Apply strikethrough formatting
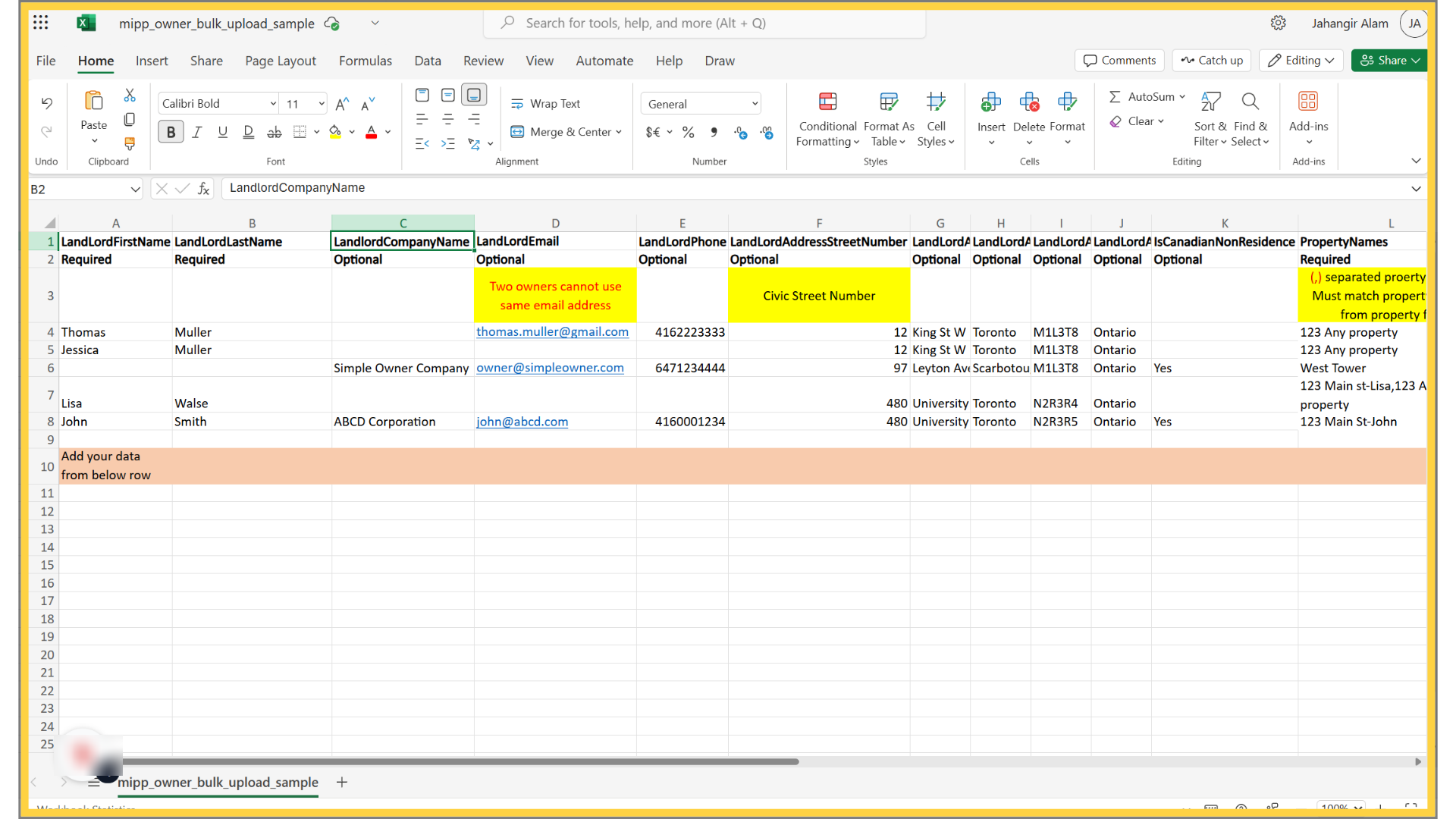Image resolution: width=1456 pixels, height=819 pixels. click(x=275, y=132)
